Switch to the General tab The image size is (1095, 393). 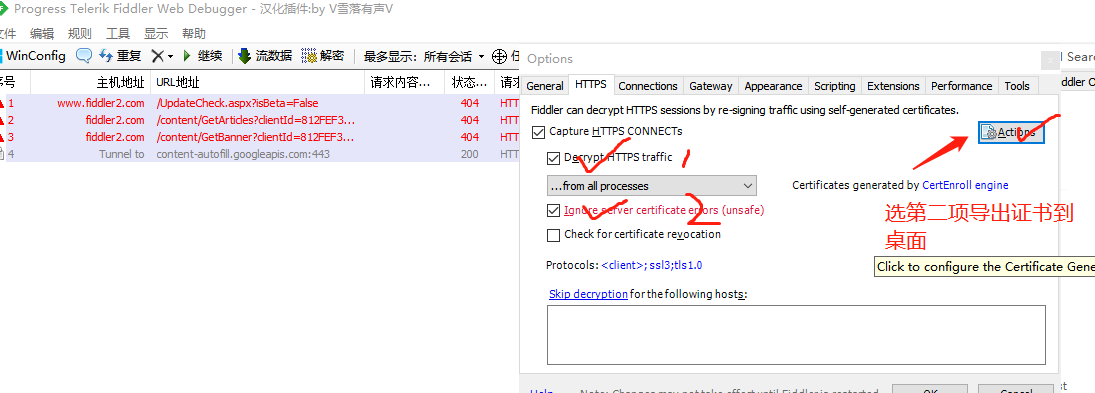click(545, 86)
